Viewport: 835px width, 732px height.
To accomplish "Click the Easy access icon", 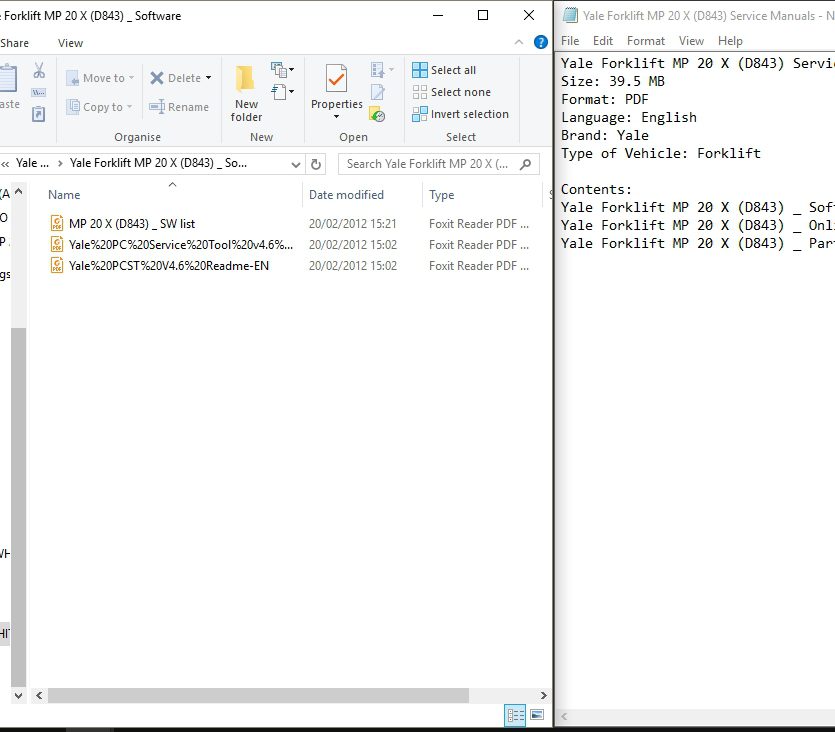I will [279, 92].
